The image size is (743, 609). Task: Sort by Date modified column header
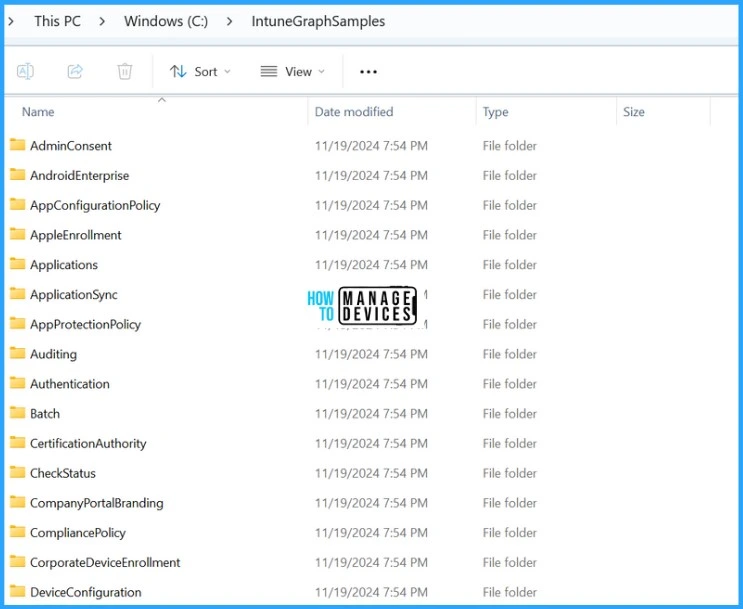pos(354,112)
